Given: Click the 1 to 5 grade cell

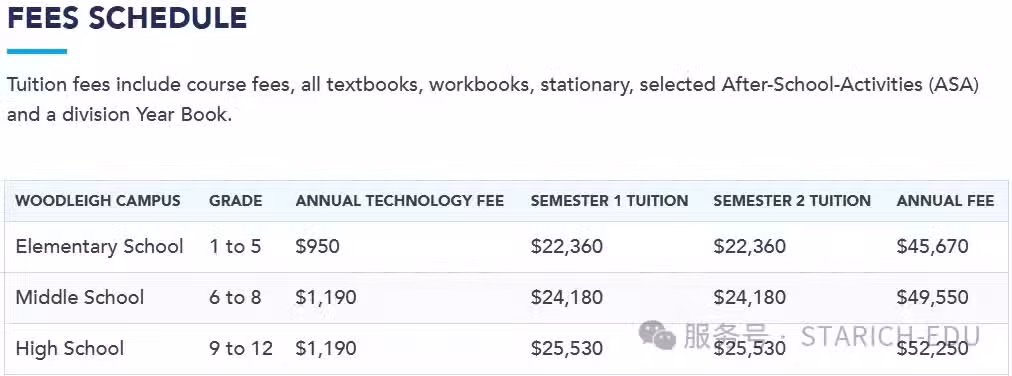Looking at the screenshot, I should point(235,246).
